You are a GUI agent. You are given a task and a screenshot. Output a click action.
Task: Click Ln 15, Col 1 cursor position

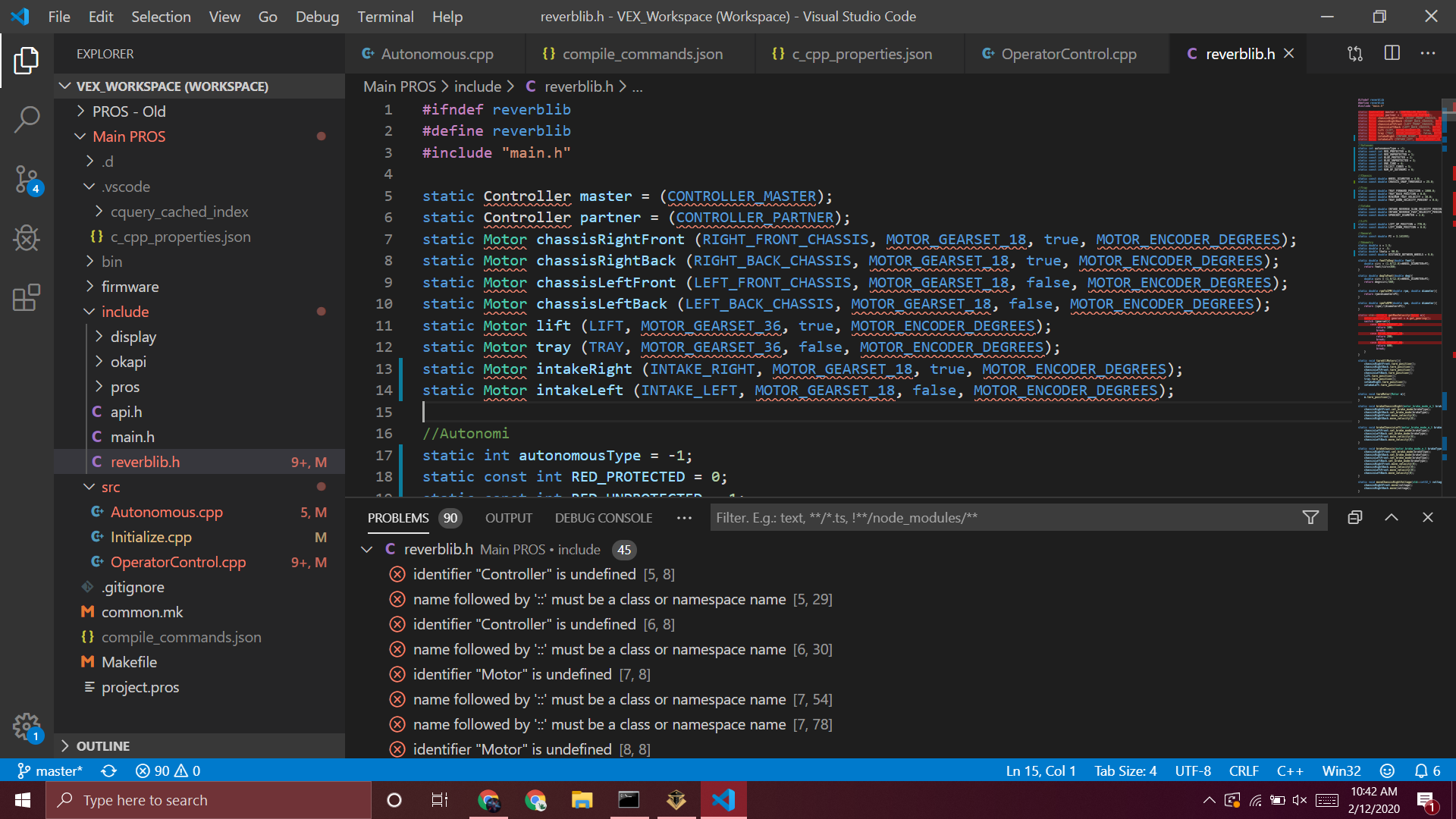click(1040, 770)
